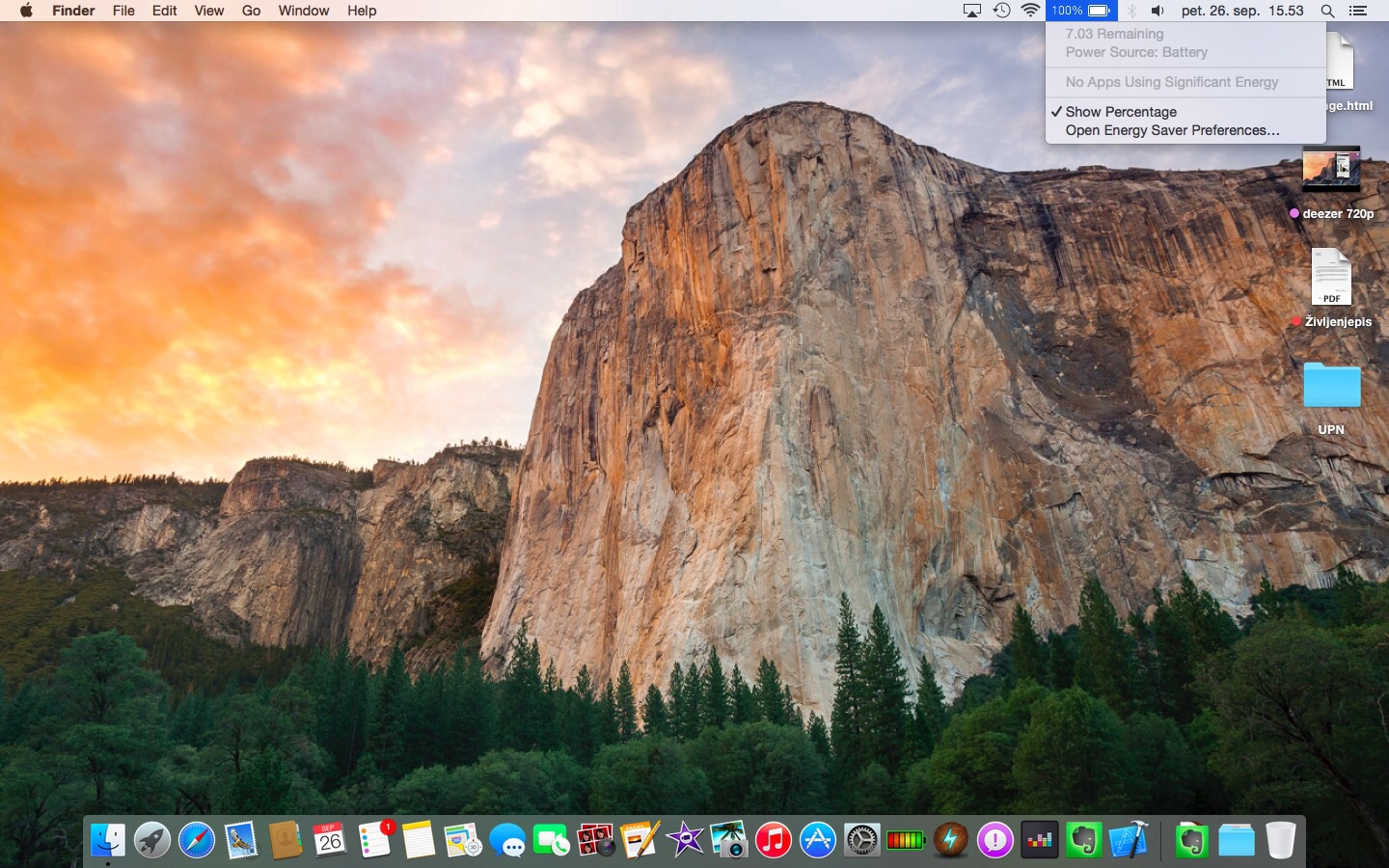Open the Window menu
The image size is (1389, 868).
304,11
